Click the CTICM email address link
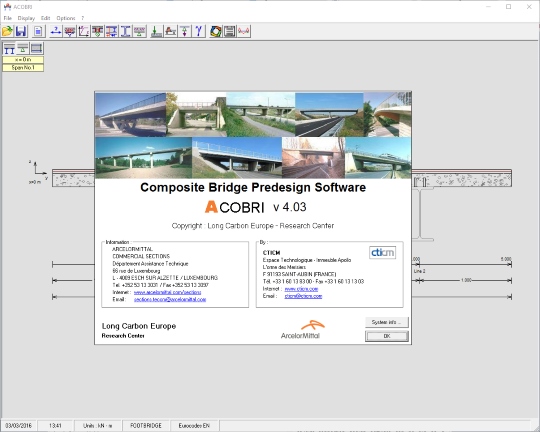This screenshot has height=432, width=540. [303, 296]
